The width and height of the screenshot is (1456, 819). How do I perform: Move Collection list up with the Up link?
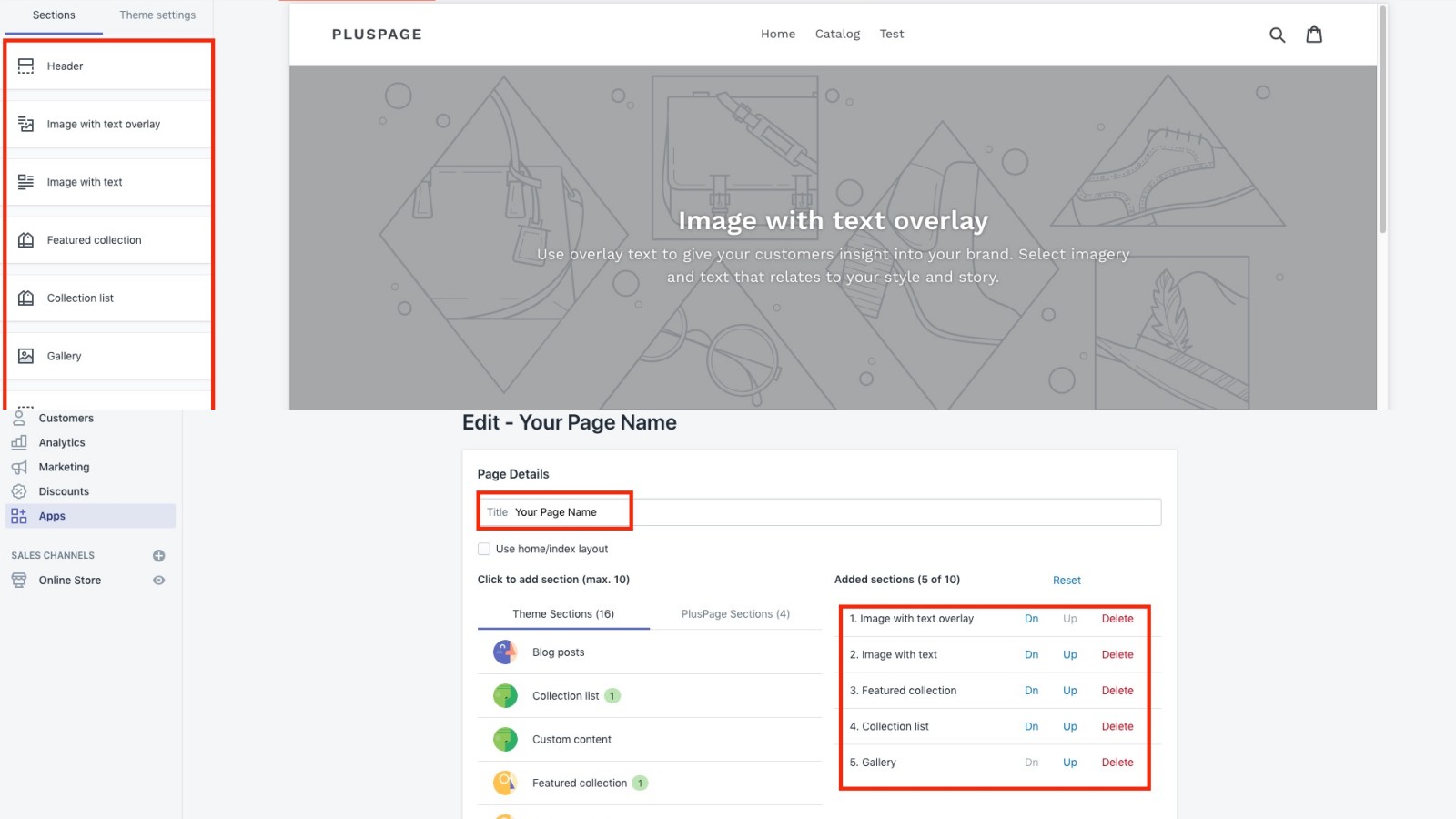coord(1069,726)
